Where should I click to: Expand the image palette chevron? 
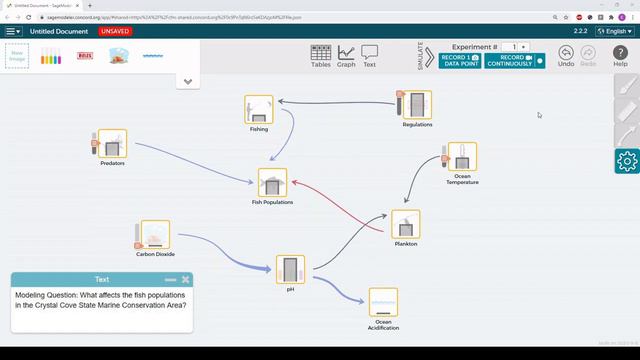coord(188,82)
